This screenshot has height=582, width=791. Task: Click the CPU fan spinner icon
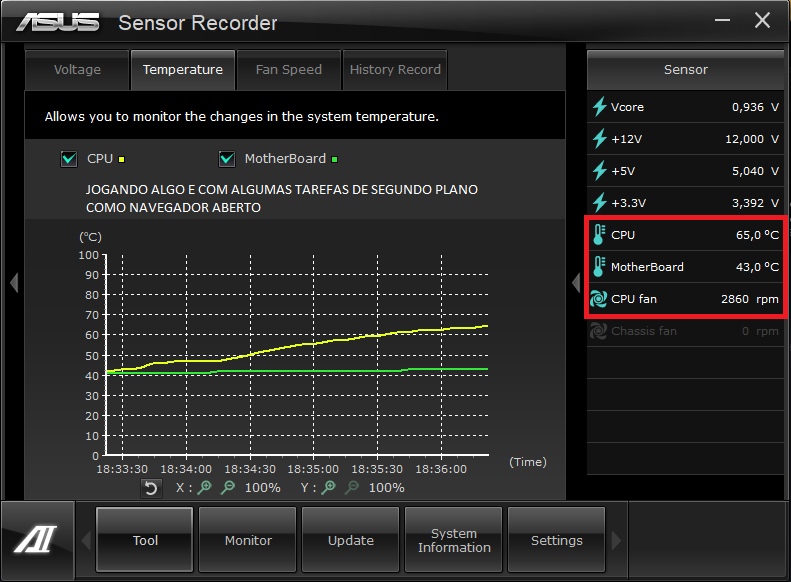tap(598, 299)
